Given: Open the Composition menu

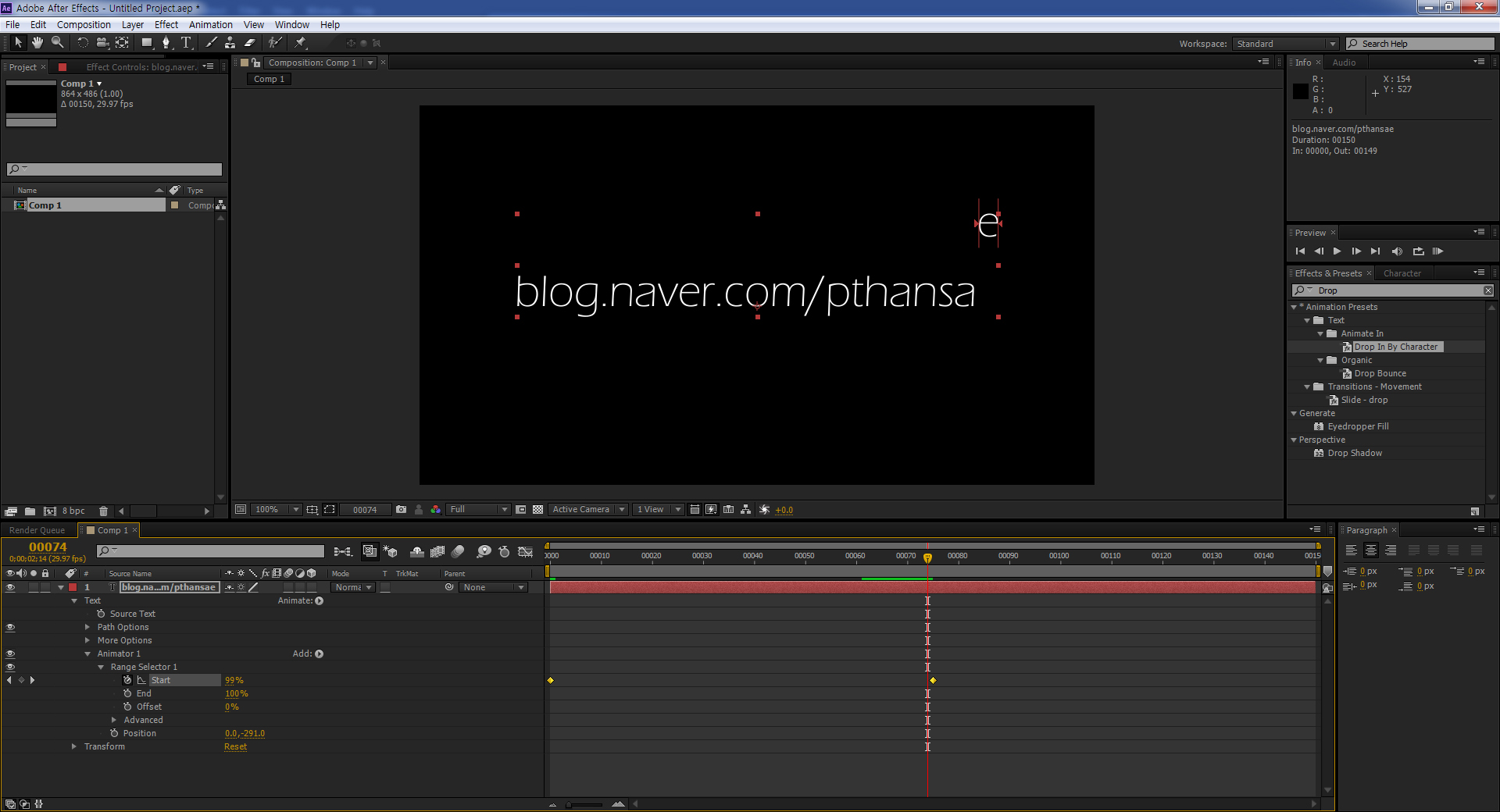Looking at the screenshot, I should pos(84,24).
